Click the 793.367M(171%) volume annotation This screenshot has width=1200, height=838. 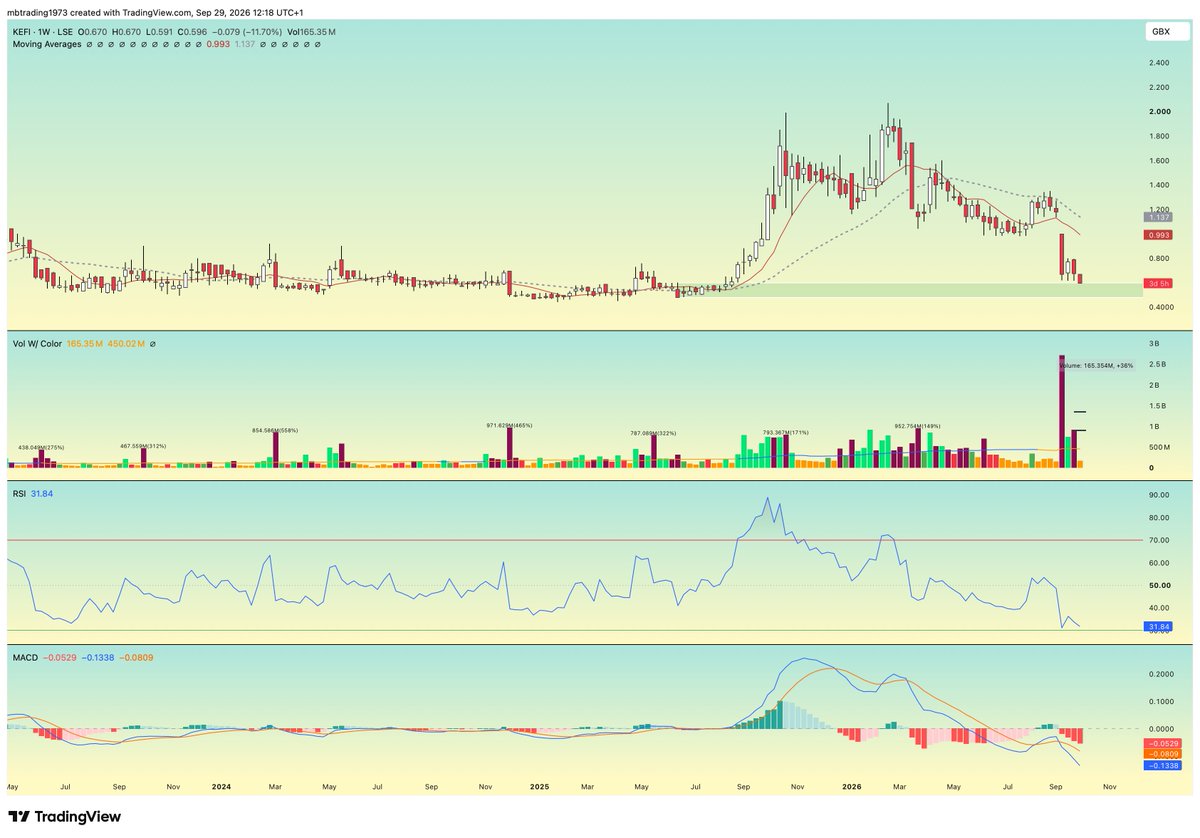pos(785,432)
